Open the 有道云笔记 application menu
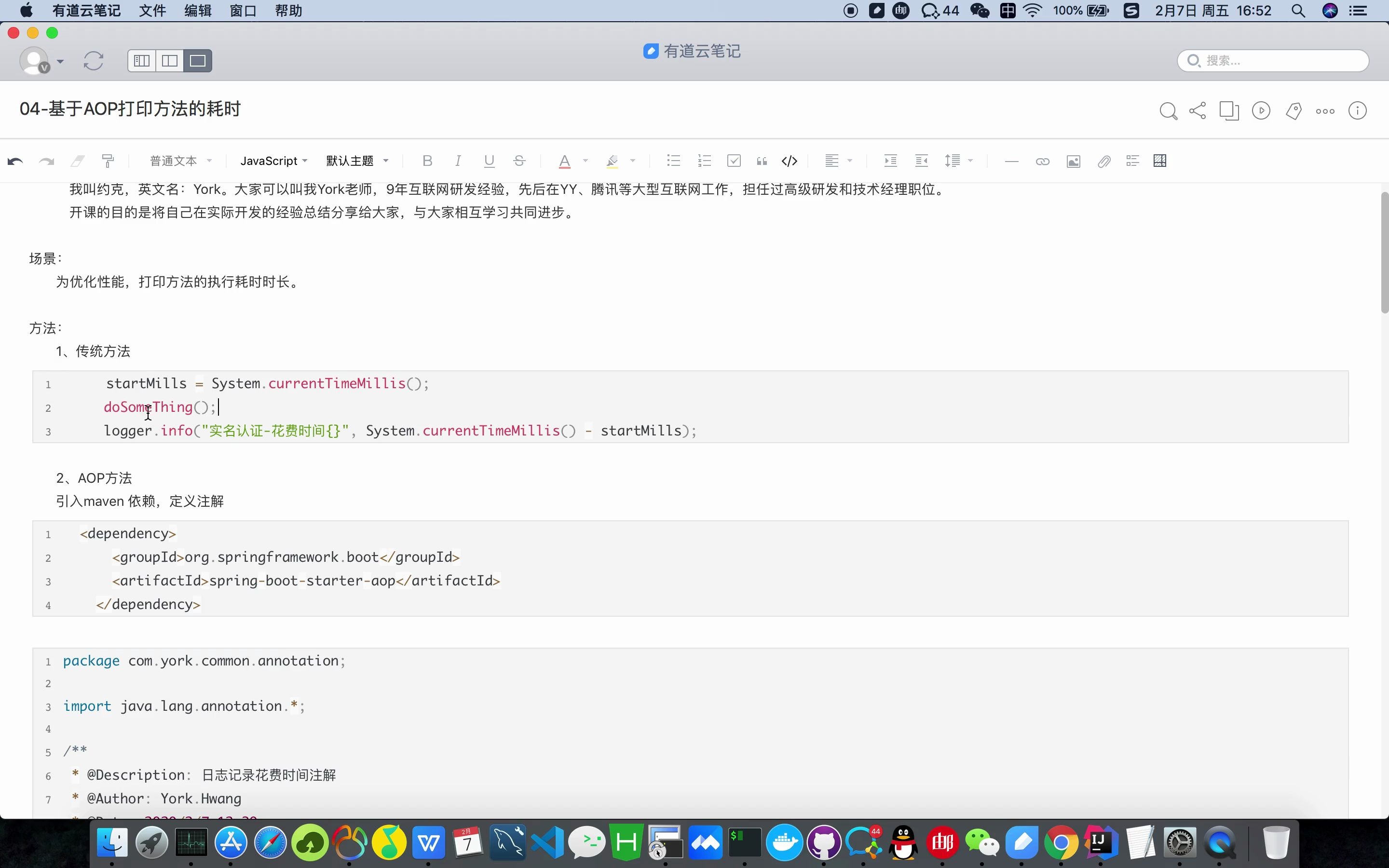The image size is (1389, 868). 86,11
